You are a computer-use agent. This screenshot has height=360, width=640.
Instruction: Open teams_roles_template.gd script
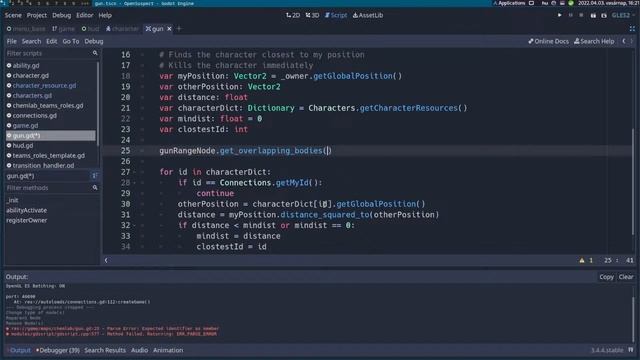(49, 156)
